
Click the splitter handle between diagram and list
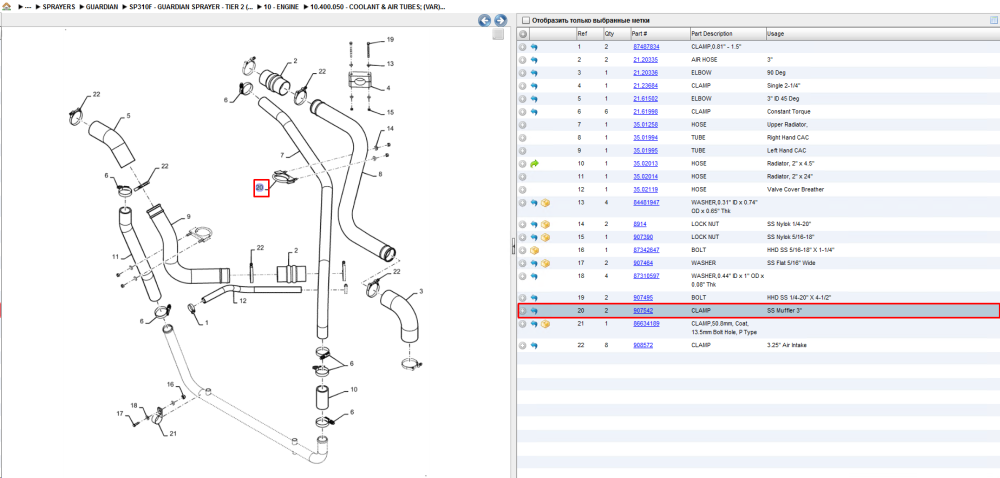[x=513, y=247]
